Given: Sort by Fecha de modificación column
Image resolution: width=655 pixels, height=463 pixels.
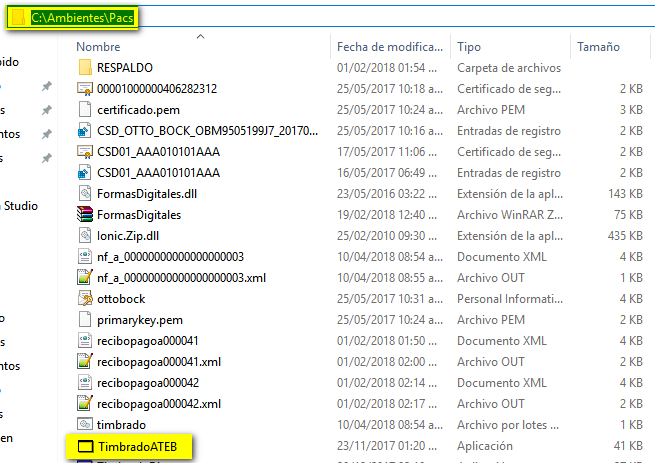Looking at the screenshot, I should click(390, 47).
